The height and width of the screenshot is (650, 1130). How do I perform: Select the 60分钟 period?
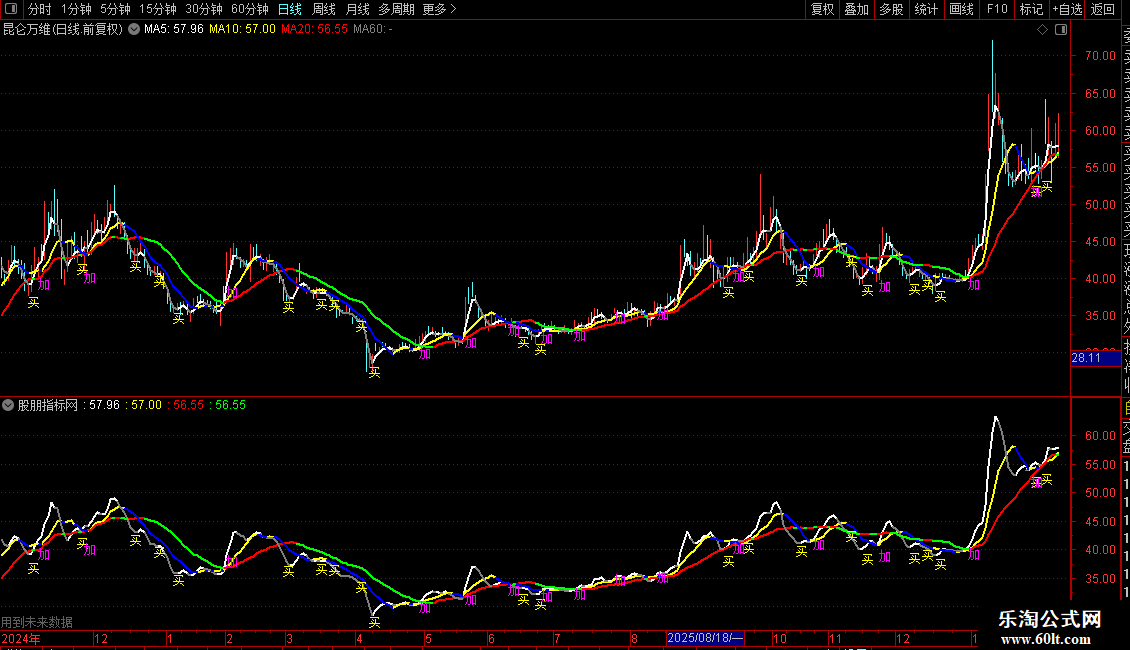coord(250,9)
